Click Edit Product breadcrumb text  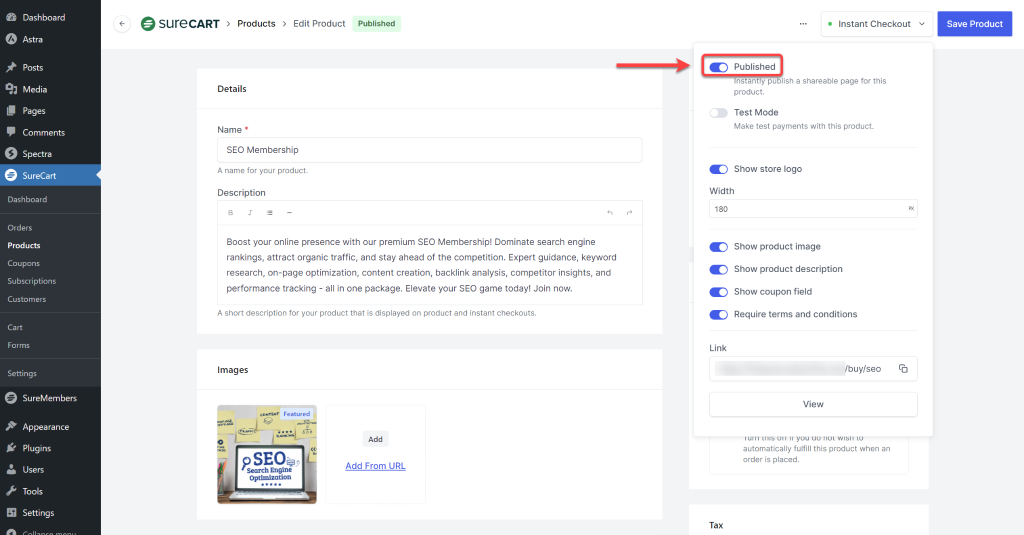319,24
